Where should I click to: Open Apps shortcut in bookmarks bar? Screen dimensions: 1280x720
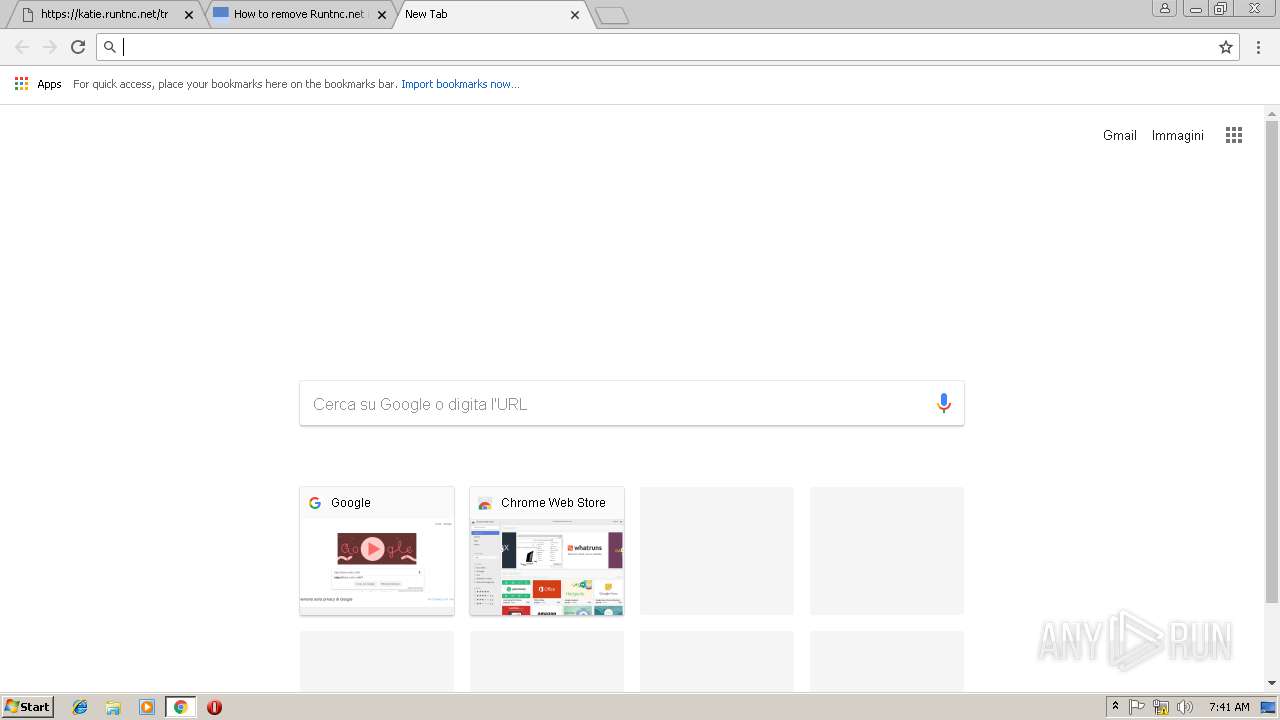pos(38,84)
